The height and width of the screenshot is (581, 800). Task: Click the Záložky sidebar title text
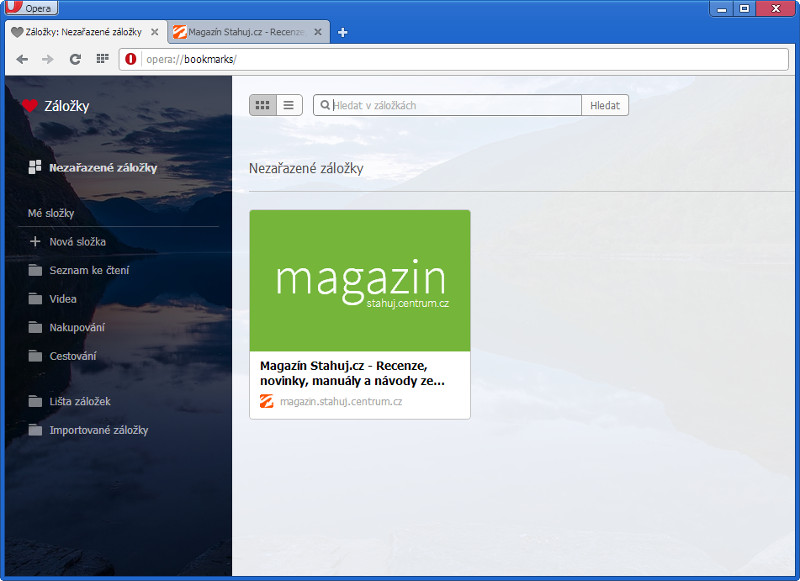coord(67,106)
